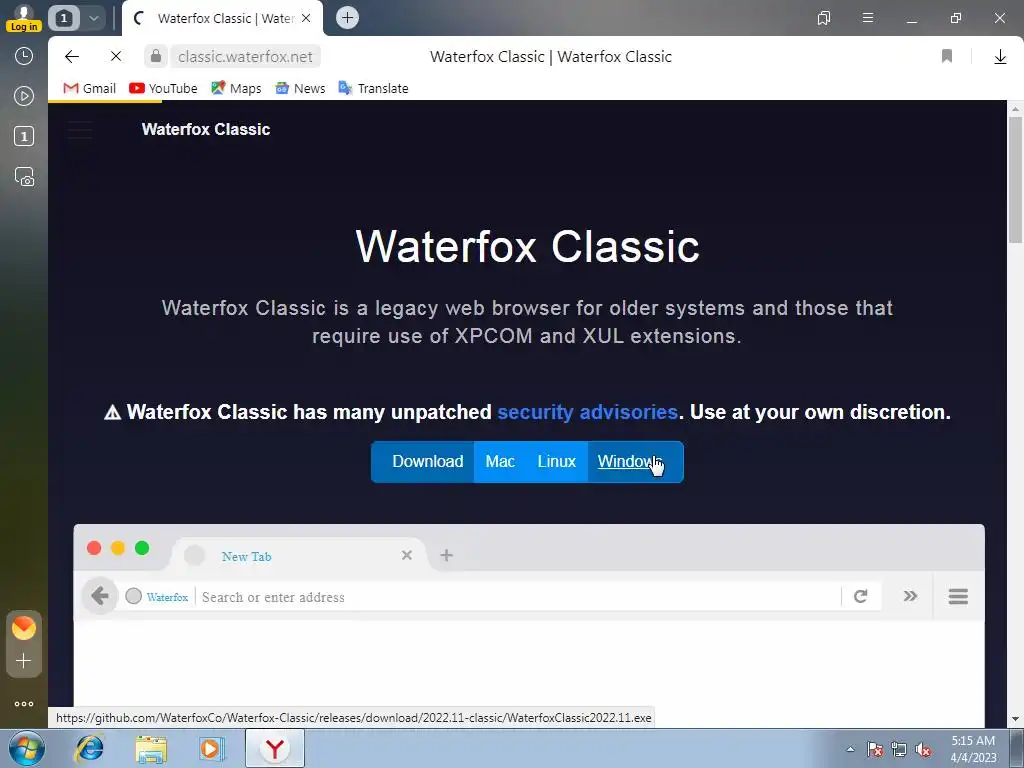The width and height of the screenshot is (1024, 768).
Task: Open the screenshot capture tool in sidebar
Action: tap(24, 177)
